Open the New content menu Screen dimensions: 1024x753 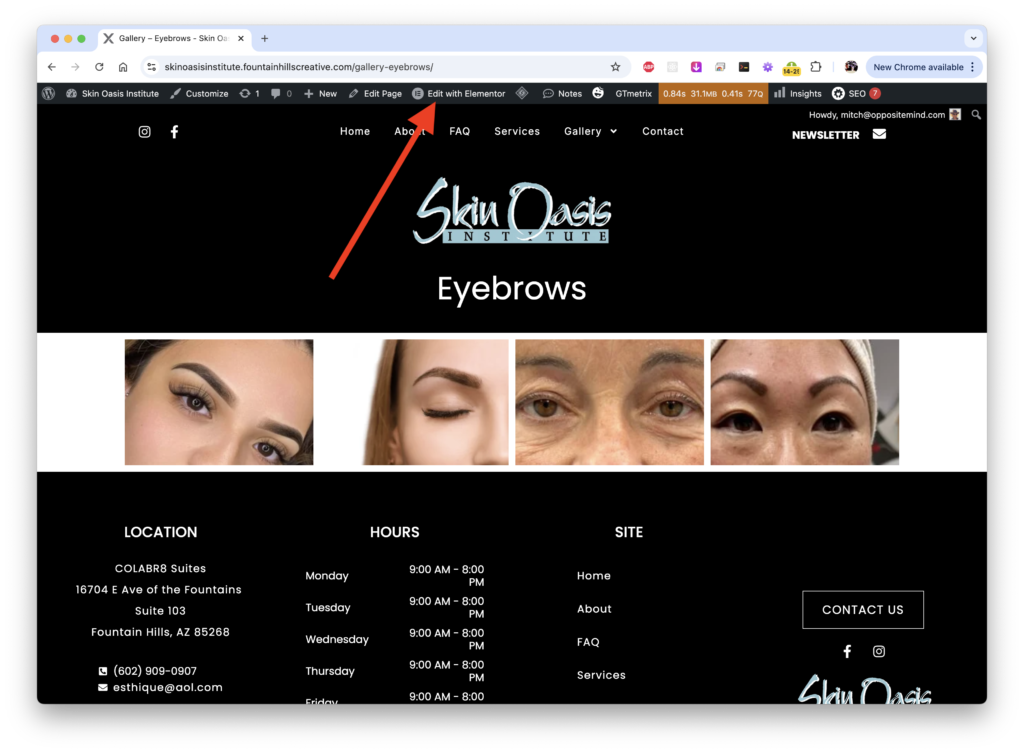pos(320,93)
